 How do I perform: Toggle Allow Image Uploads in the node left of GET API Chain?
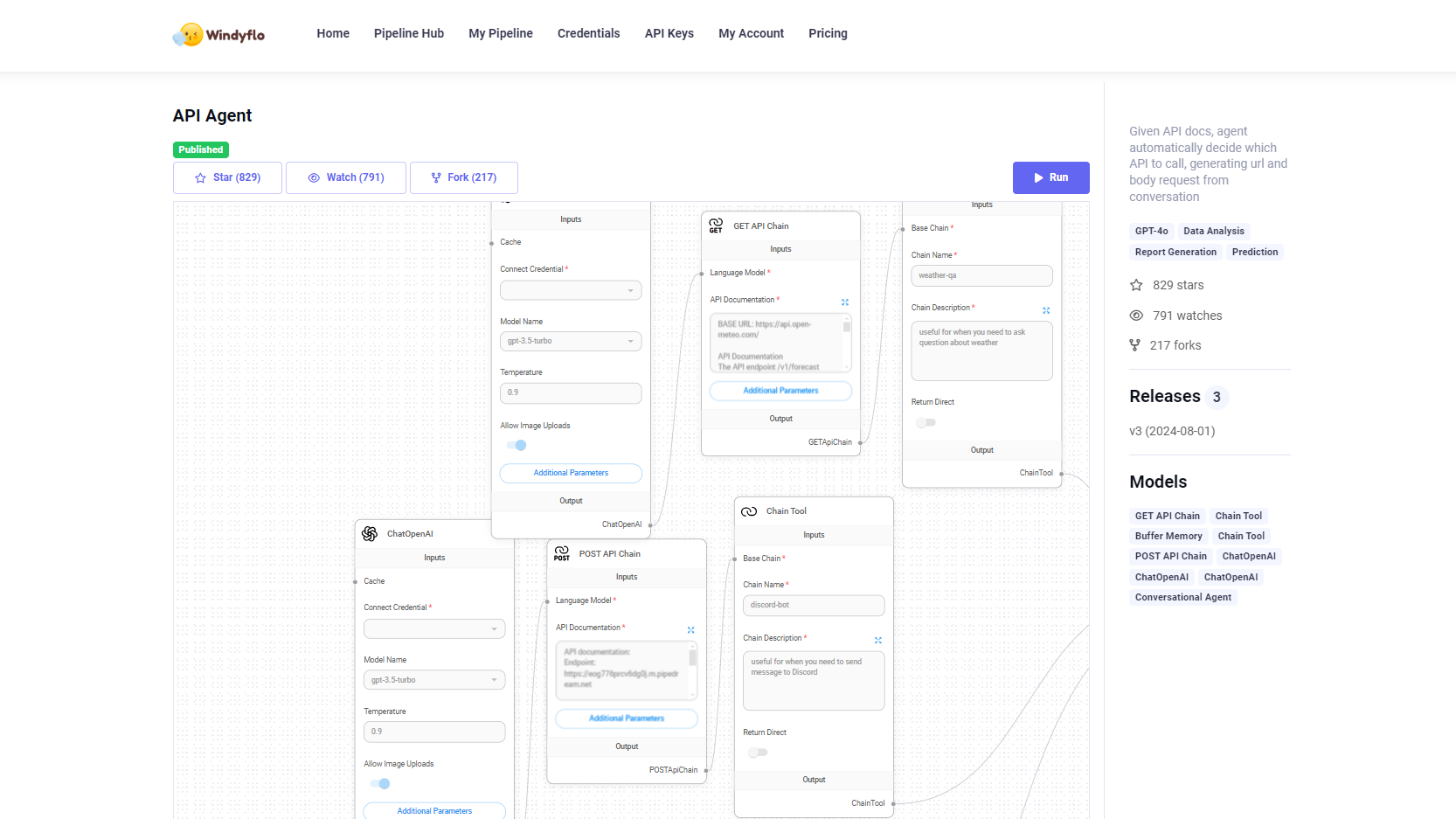(517, 445)
